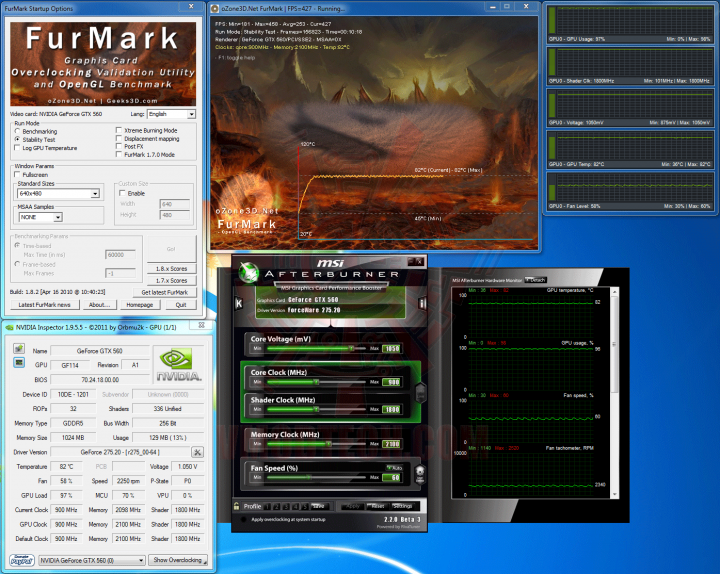Open the Lang English dropdown
Image resolution: width=720 pixels, height=574 pixels.
tap(172, 114)
